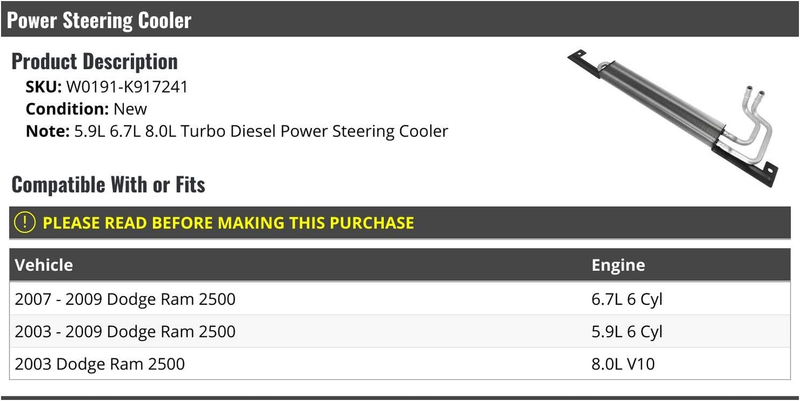Click the SKU label
Viewport: 800px width, 401px height.
coord(43,87)
